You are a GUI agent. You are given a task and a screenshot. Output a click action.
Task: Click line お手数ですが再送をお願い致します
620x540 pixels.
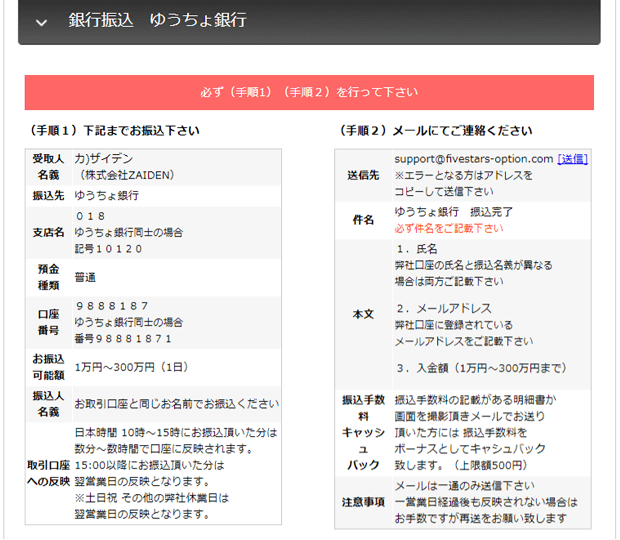[480, 518]
